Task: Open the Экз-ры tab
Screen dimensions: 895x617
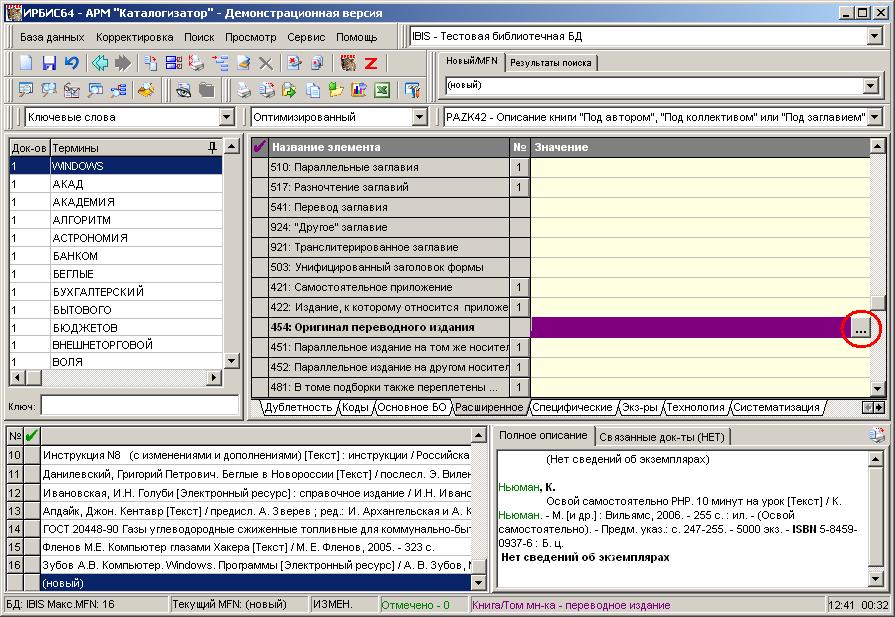Action: [639, 407]
